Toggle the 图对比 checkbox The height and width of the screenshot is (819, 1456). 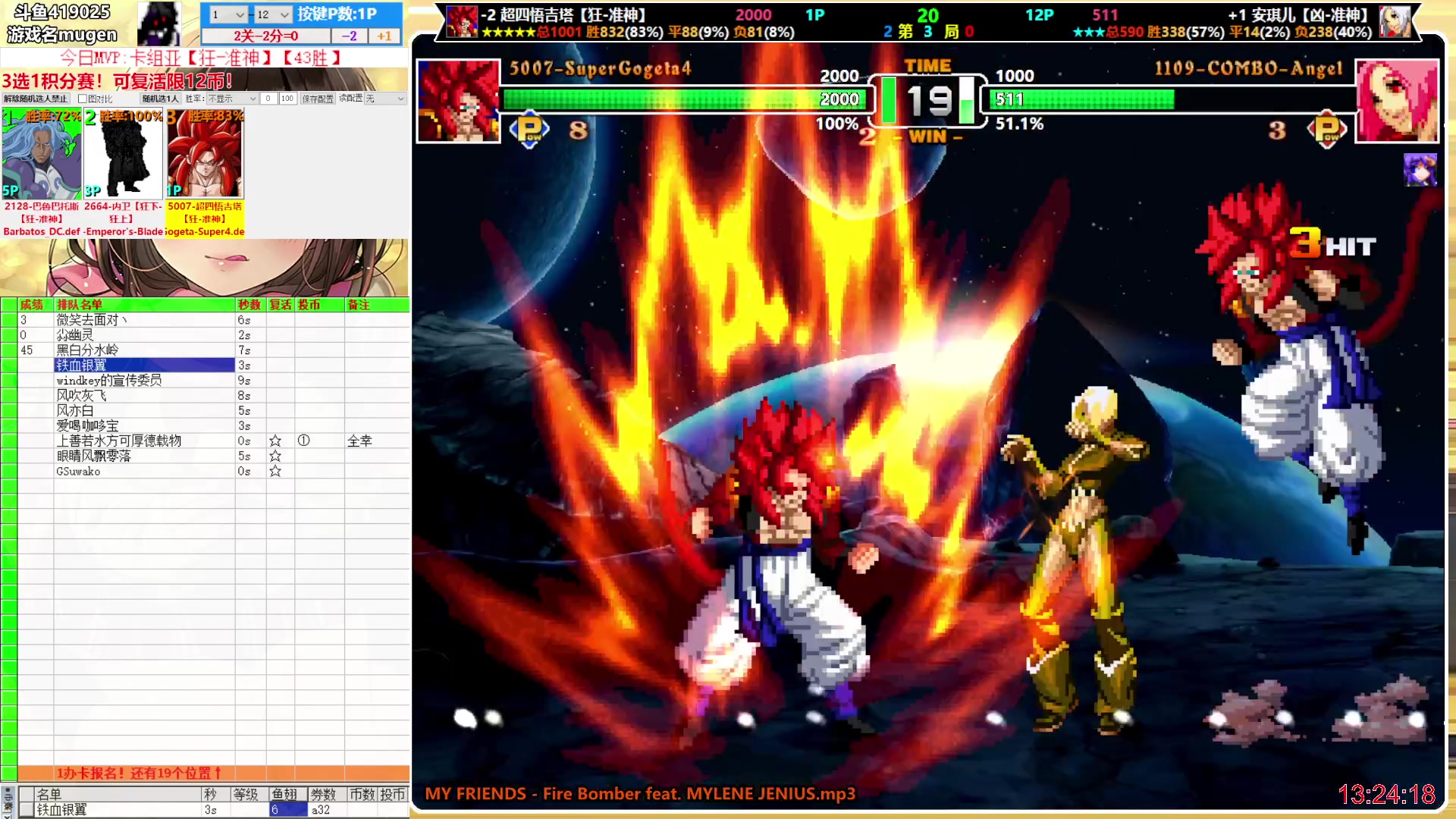[83, 99]
